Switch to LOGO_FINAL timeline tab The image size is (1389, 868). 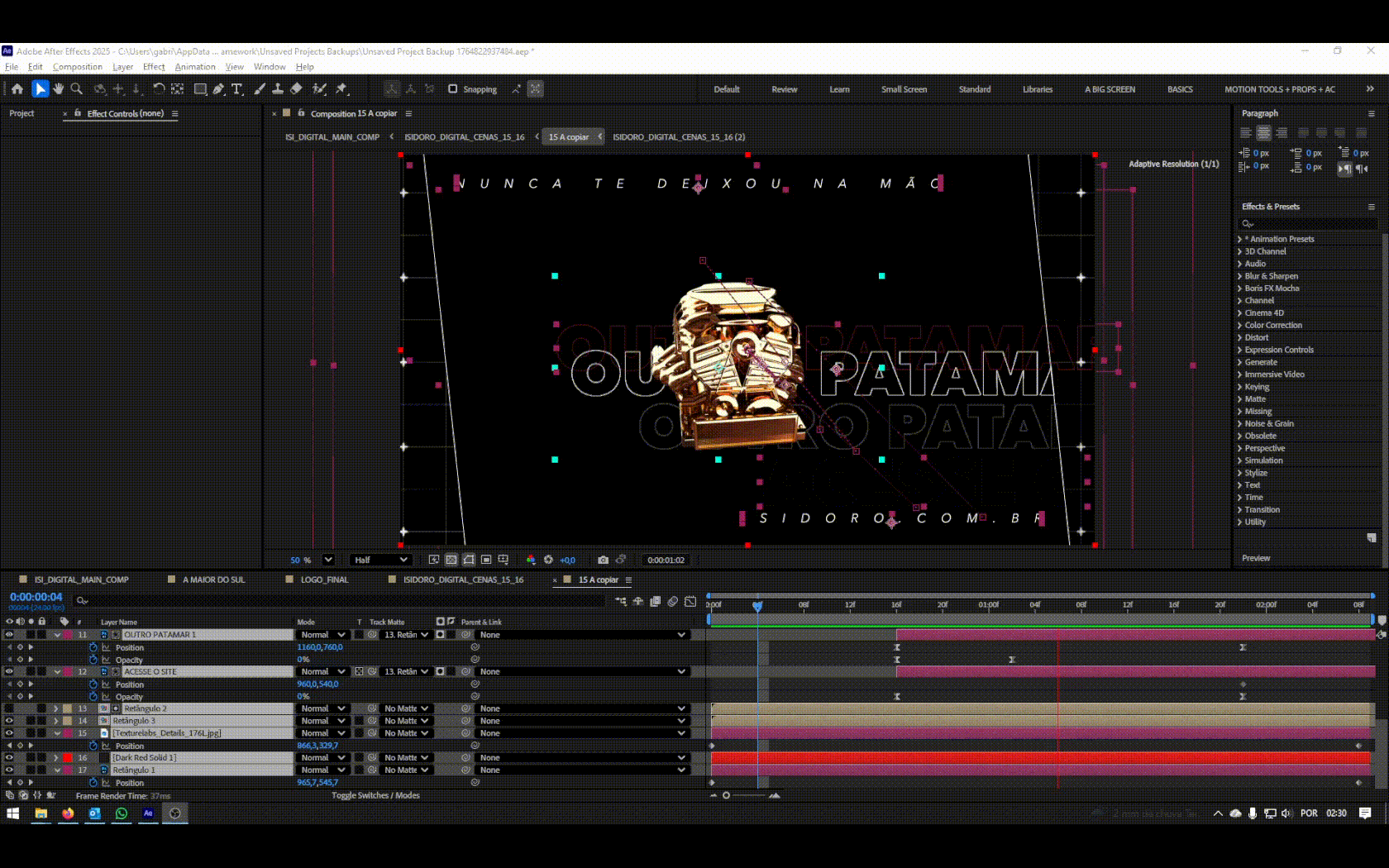(x=324, y=579)
